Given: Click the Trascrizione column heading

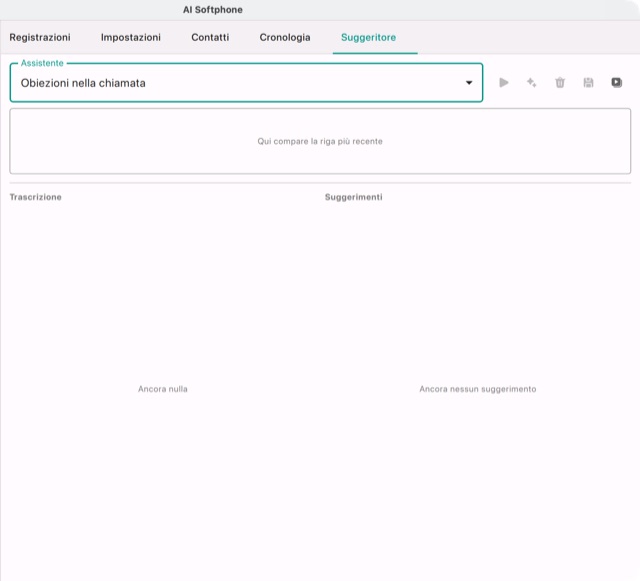Looking at the screenshot, I should tap(36, 197).
